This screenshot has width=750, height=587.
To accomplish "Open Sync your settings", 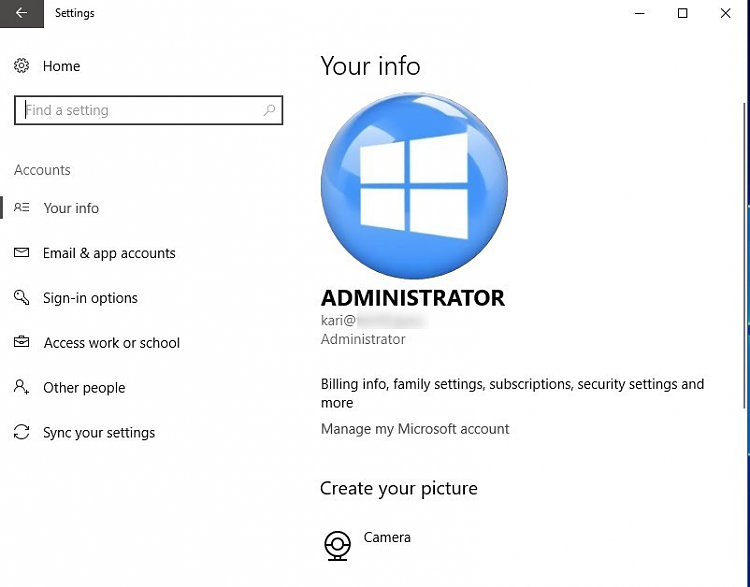I will [x=99, y=432].
